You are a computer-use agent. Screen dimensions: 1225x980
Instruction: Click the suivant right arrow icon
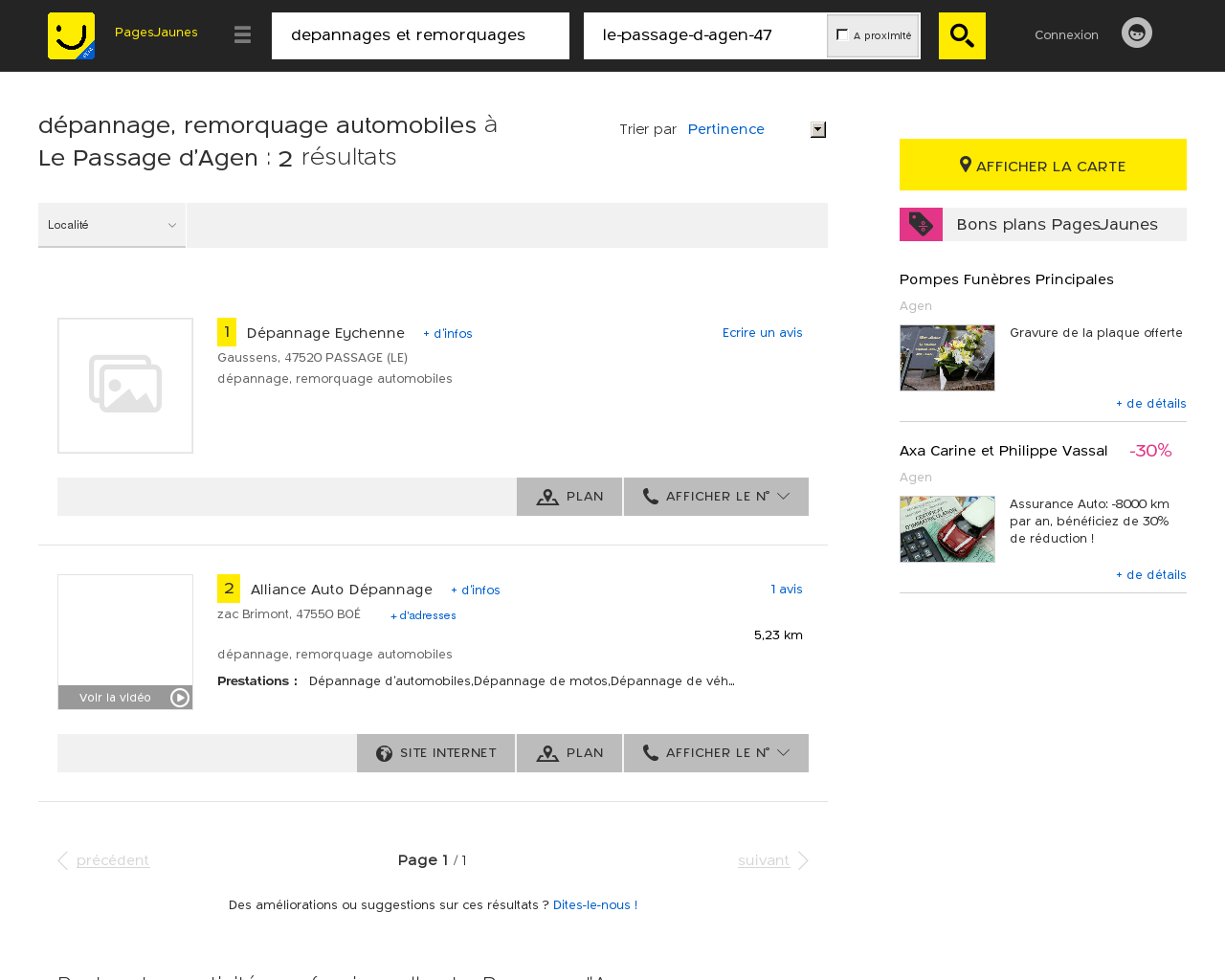tap(803, 860)
